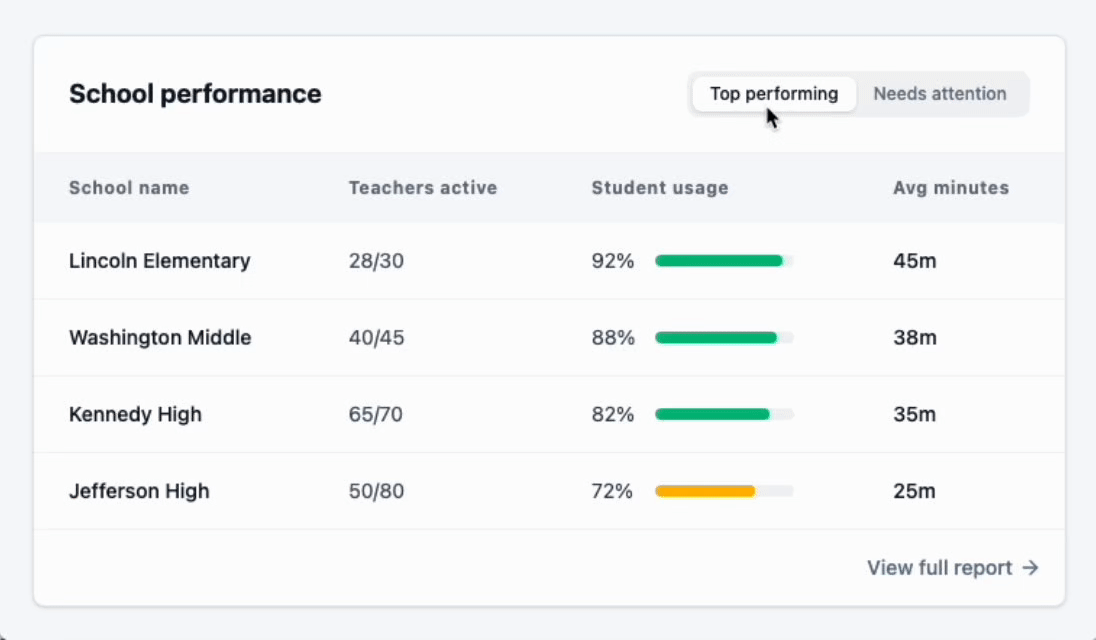1096x640 pixels.
Task: Click Lincoln Elementary's 92% usage bar
Action: (x=723, y=261)
